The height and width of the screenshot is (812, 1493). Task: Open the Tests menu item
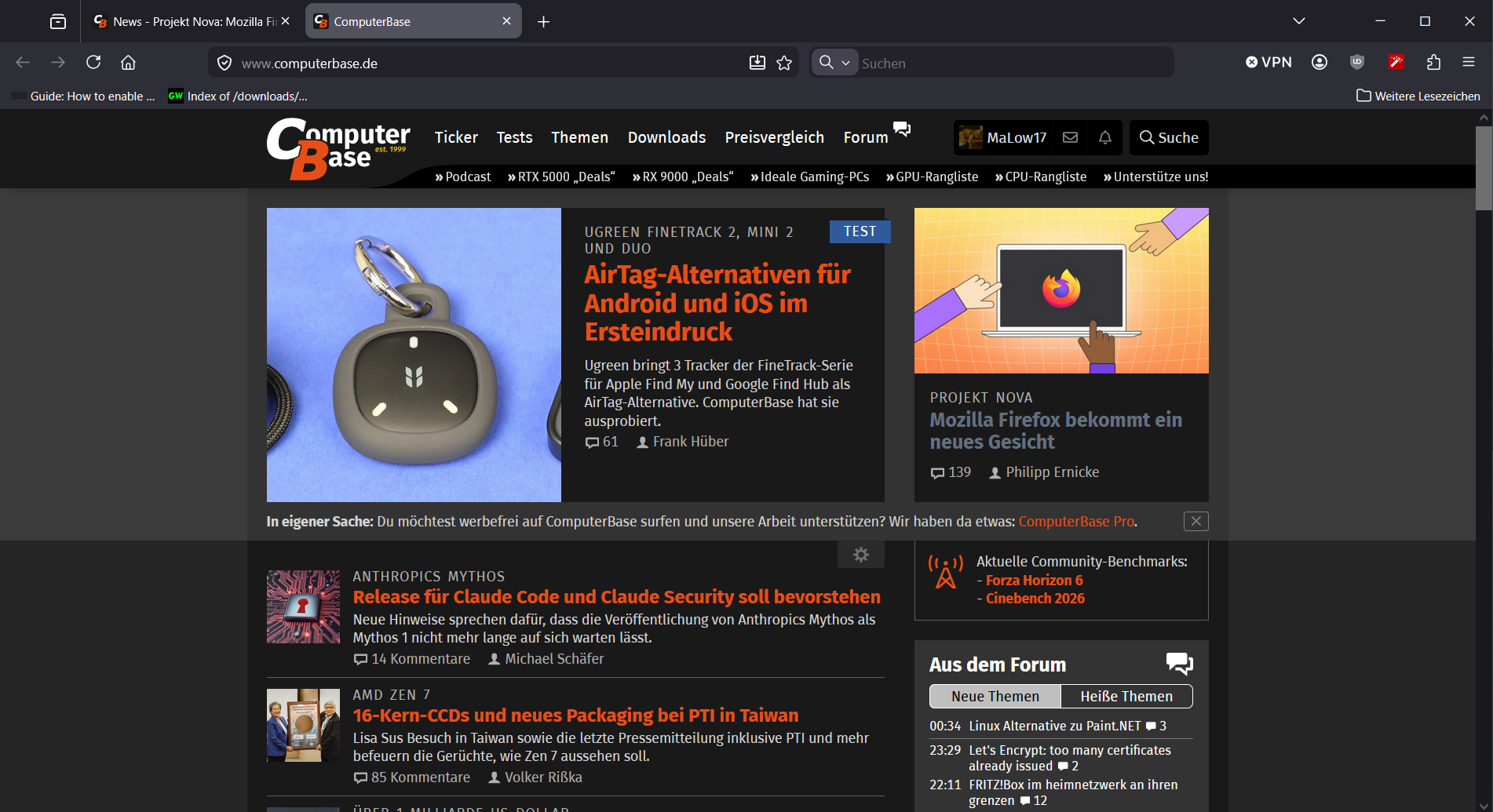tap(514, 137)
